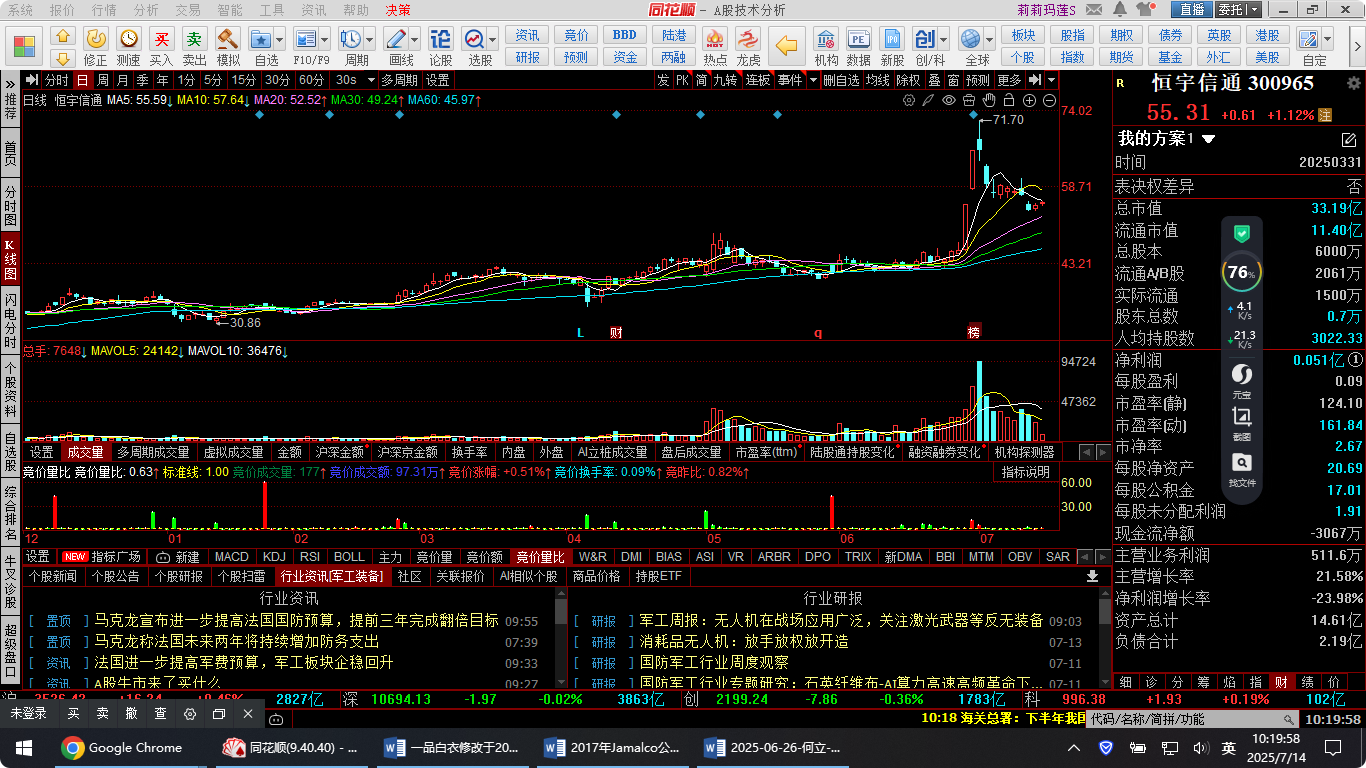Select the 画线 pencil drawing tool
This screenshot has height=768, width=1366.
[x=396, y=39]
